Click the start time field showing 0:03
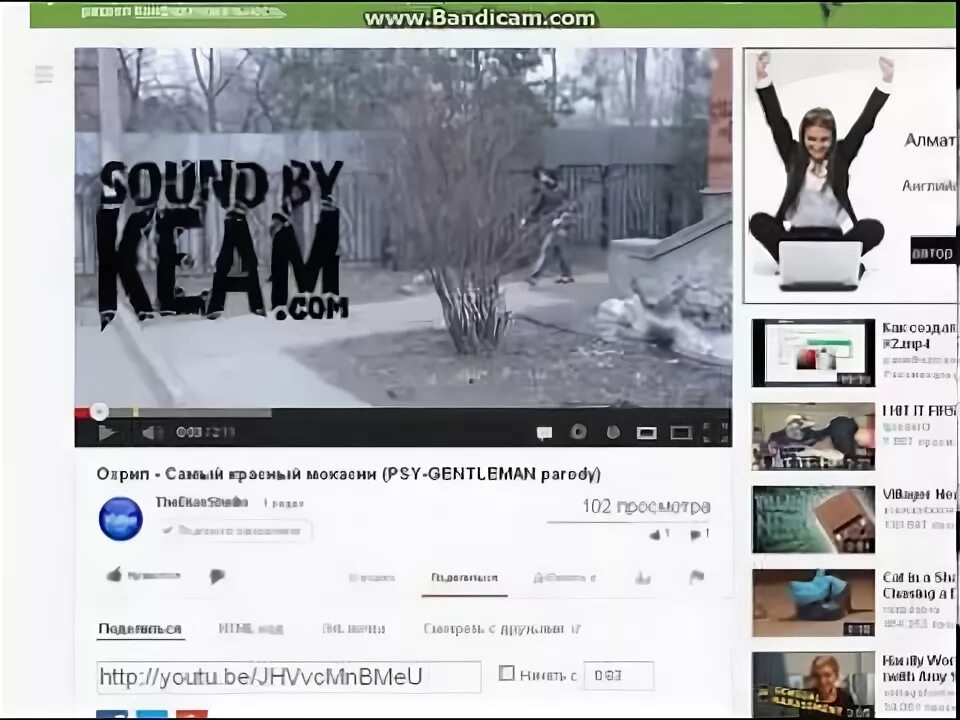 (618, 676)
